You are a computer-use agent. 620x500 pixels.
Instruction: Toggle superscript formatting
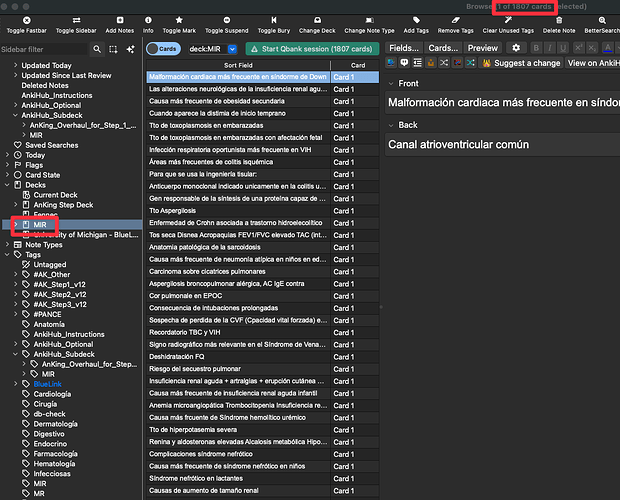tap(578, 48)
